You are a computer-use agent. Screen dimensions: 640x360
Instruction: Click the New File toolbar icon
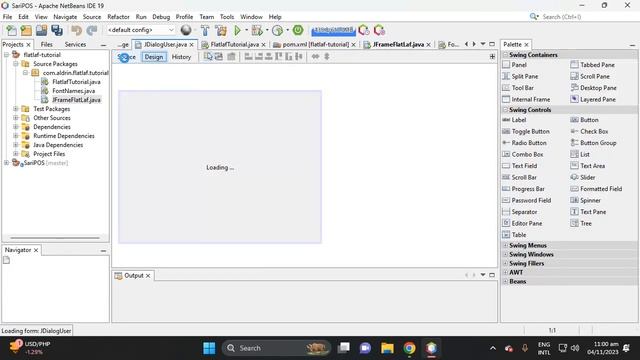pyautogui.click(x=11, y=30)
